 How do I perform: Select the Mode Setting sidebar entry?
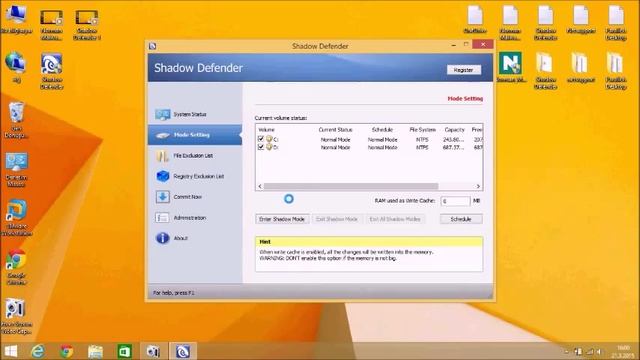pos(195,135)
